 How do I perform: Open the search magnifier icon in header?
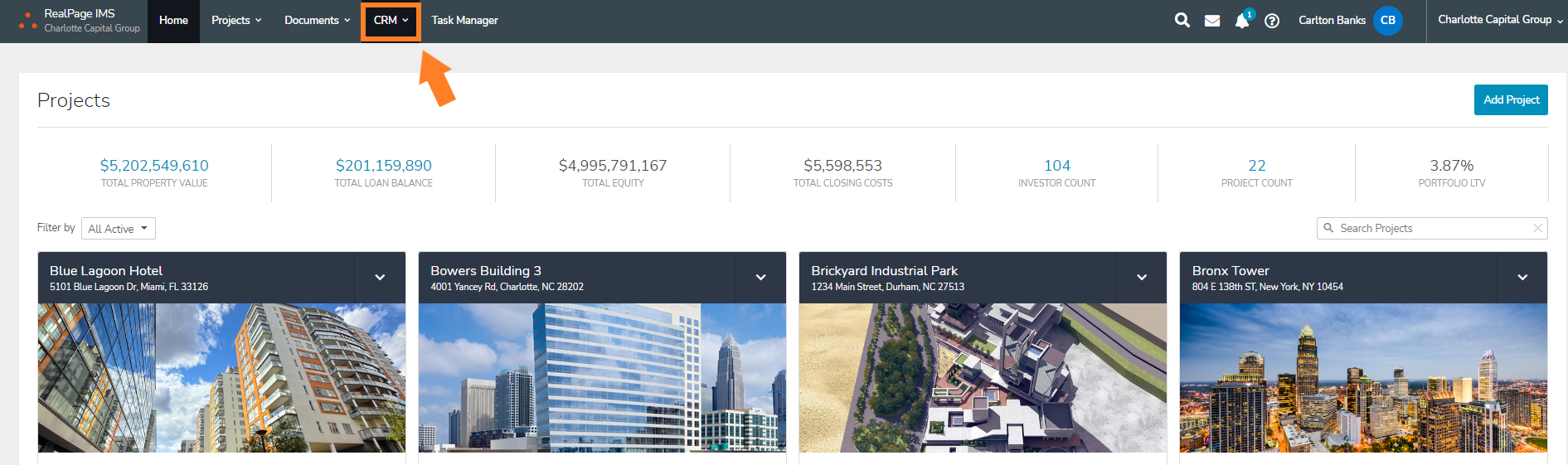click(x=1182, y=20)
